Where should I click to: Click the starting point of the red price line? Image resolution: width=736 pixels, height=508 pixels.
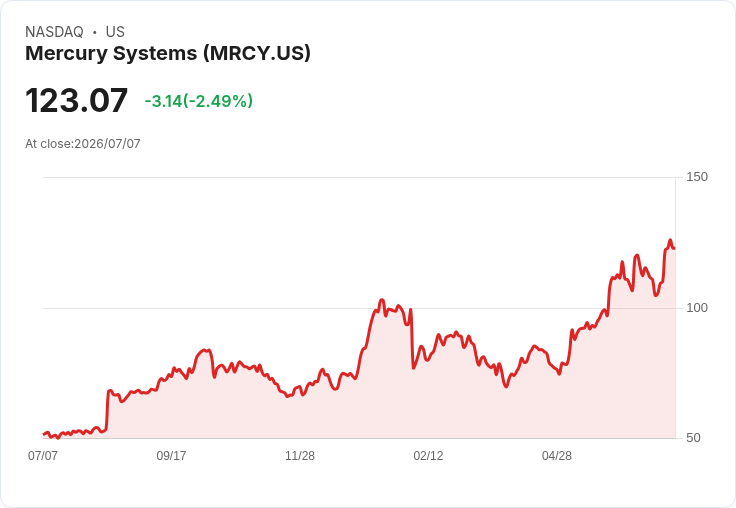tap(44, 434)
